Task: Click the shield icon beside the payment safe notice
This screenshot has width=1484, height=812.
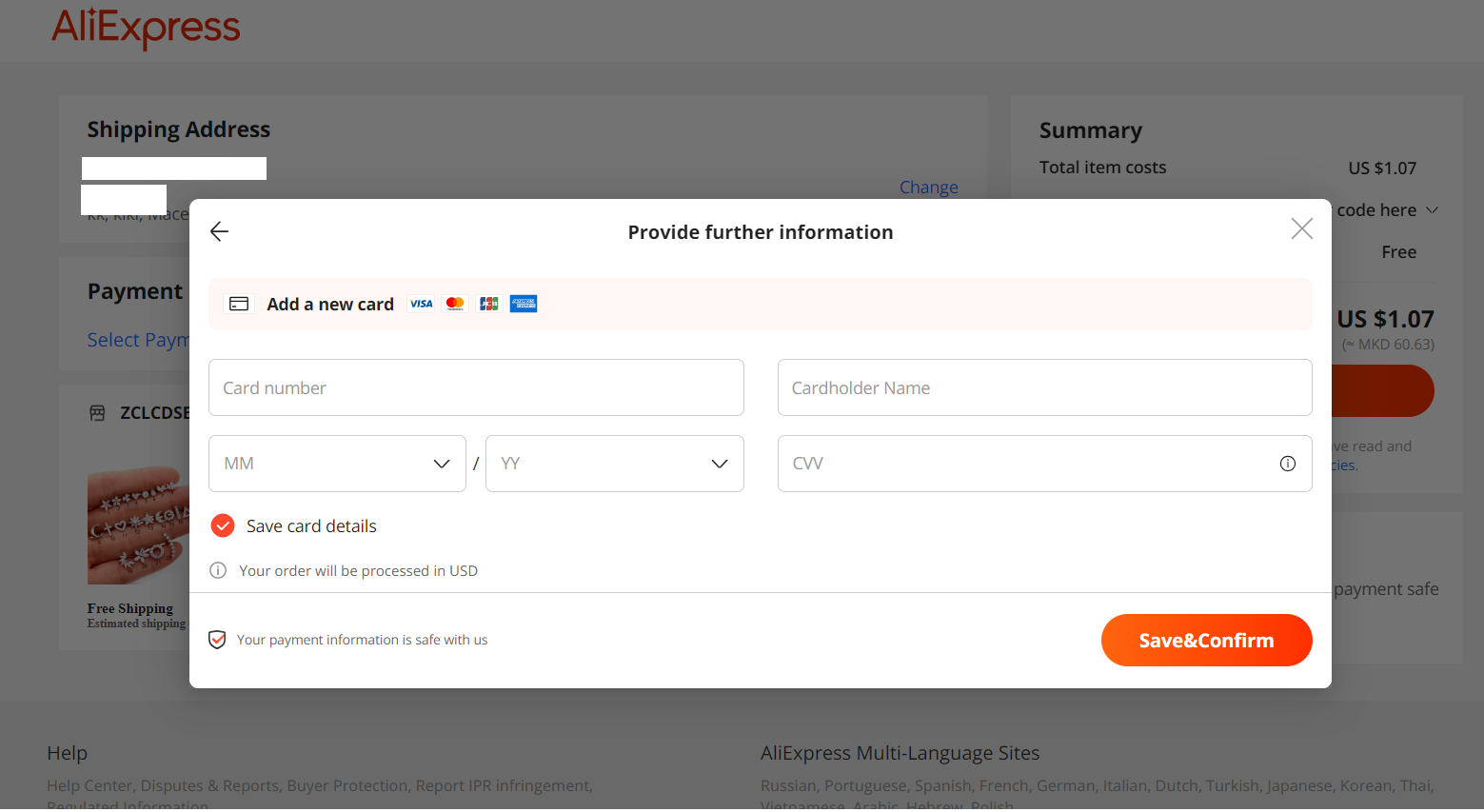Action: (x=217, y=640)
